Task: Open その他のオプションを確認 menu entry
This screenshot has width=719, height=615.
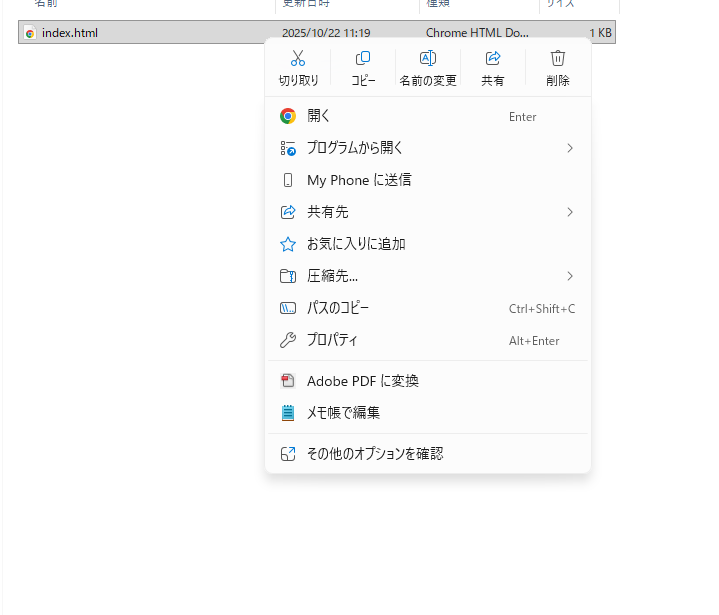Action: click(x=374, y=454)
